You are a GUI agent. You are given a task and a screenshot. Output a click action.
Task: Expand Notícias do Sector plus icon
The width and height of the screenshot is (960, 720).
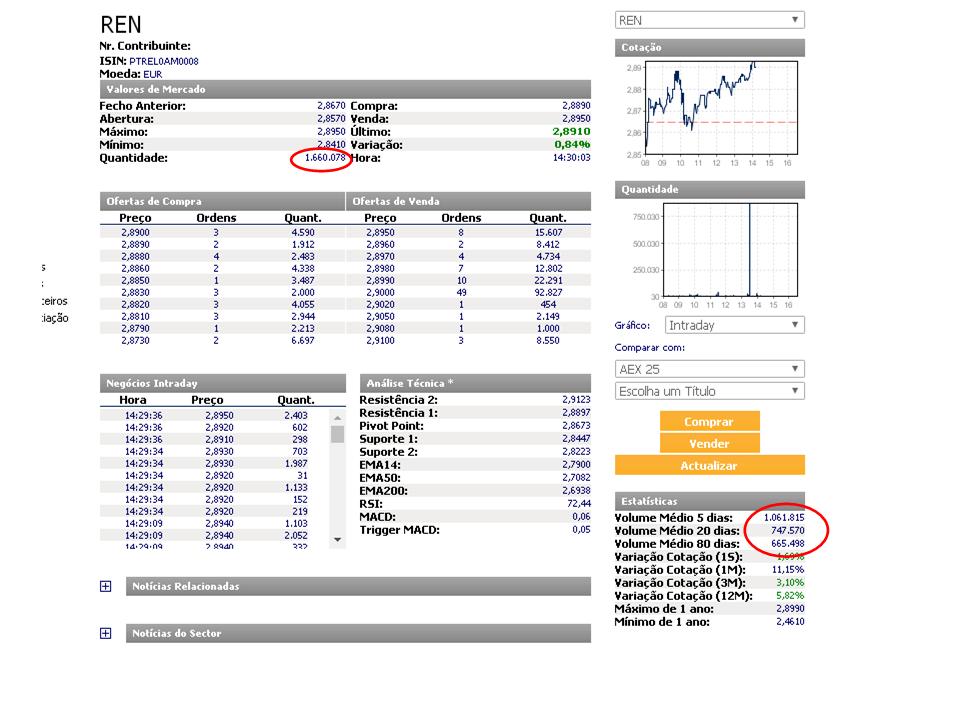[105, 633]
